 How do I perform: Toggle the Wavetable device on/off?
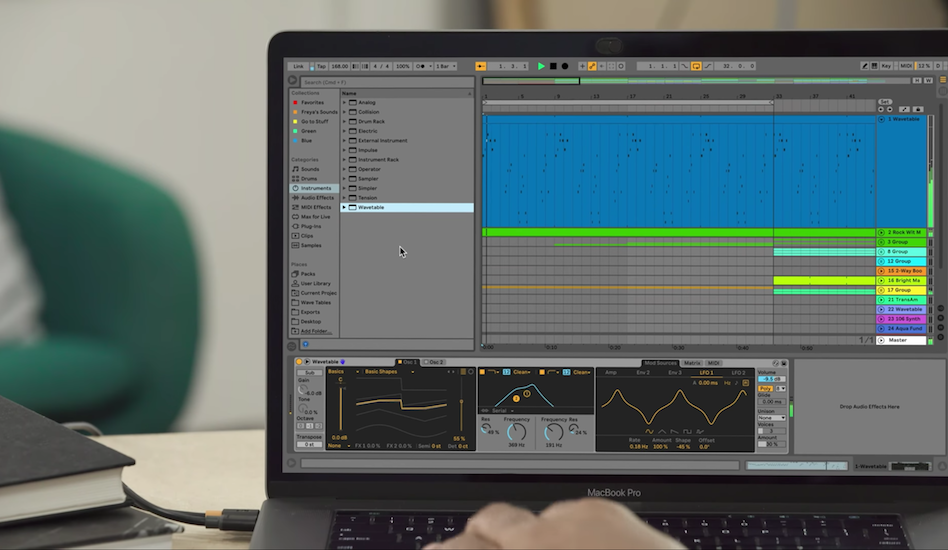pyautogui.click(x=297, y=362)
